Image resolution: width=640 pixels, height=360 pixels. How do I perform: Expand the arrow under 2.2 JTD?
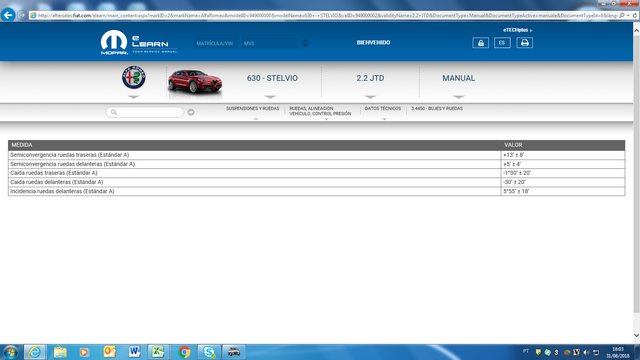click(x=370, y=97)
